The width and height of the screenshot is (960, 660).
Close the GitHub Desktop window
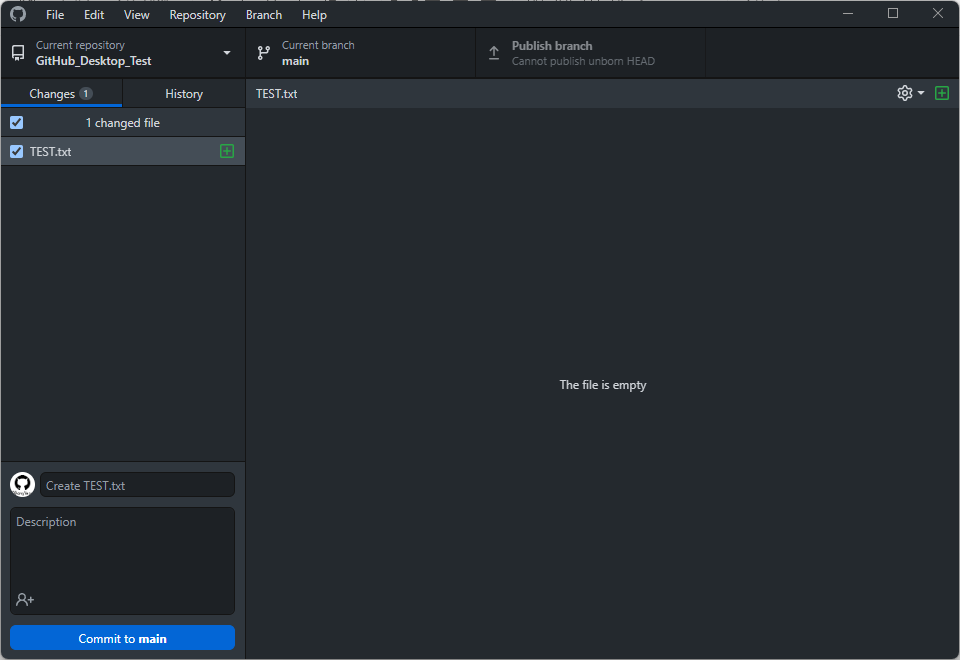937,13
